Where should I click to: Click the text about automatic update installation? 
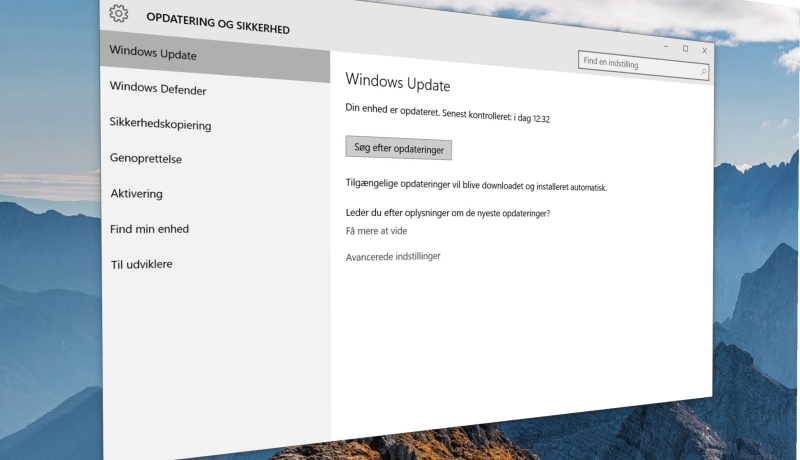(x=476, y=185)
